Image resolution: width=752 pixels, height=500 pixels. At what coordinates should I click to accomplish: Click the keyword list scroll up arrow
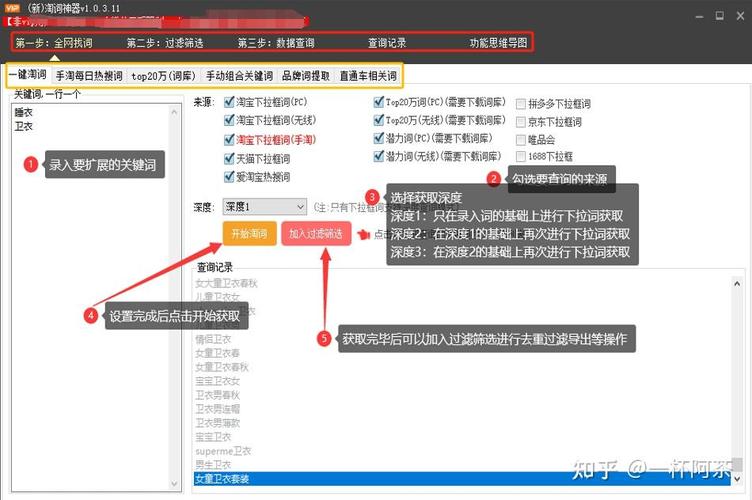tap(174, 112)
